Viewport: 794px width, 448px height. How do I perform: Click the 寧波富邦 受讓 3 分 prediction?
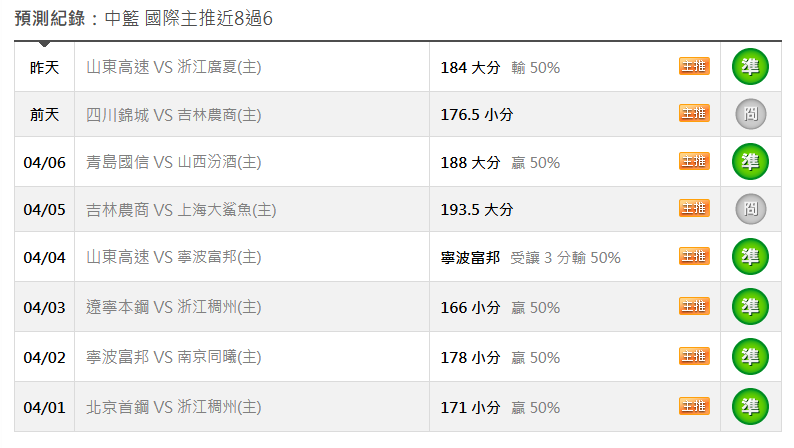[x=530, y=258]
